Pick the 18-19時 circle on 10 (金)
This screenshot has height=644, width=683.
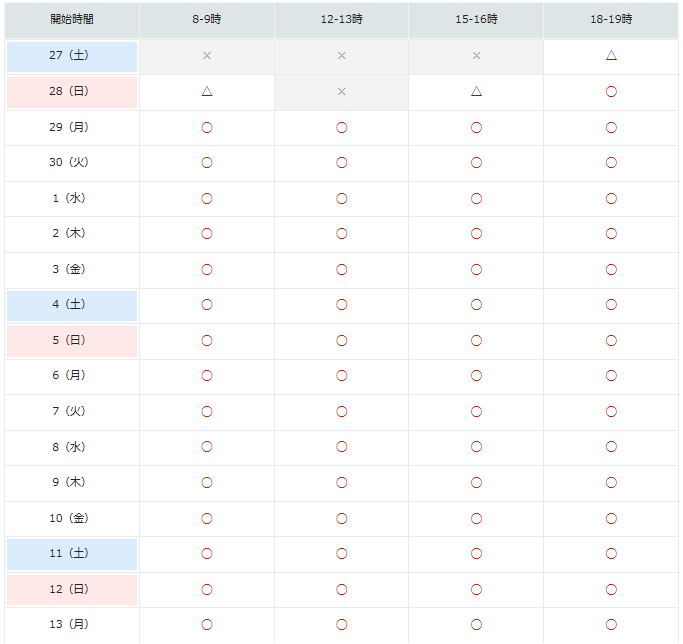tap(611, 519)
